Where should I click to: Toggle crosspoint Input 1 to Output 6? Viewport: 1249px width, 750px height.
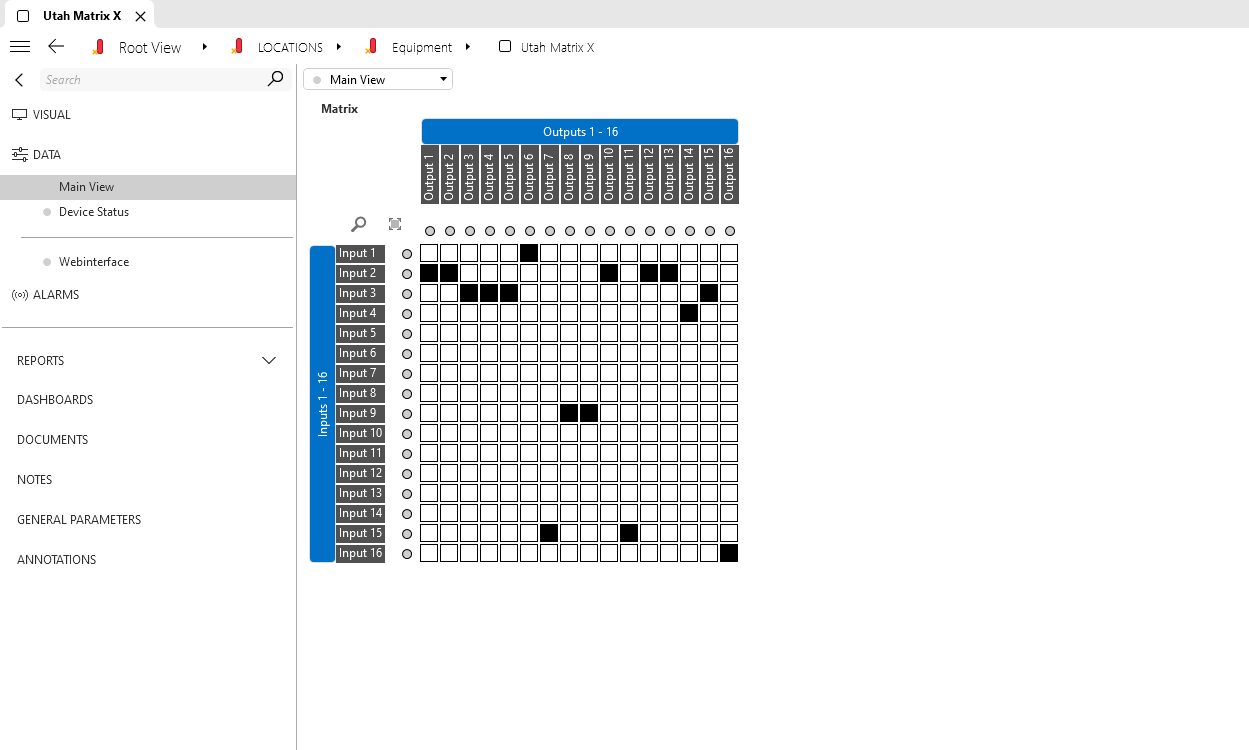[x=529, y=253]
